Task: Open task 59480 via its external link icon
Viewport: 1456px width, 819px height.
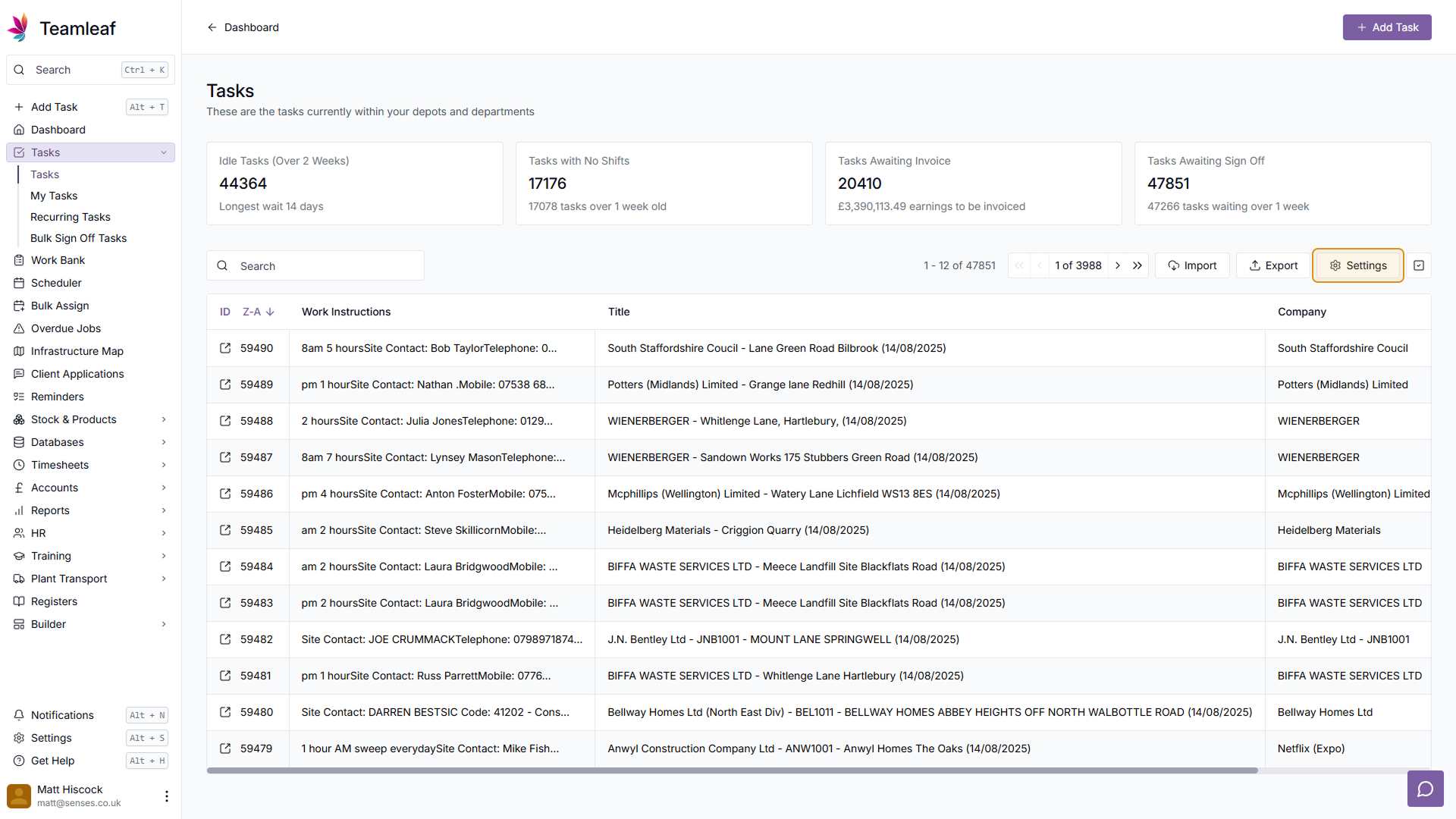Action: [x=225, y=712]
